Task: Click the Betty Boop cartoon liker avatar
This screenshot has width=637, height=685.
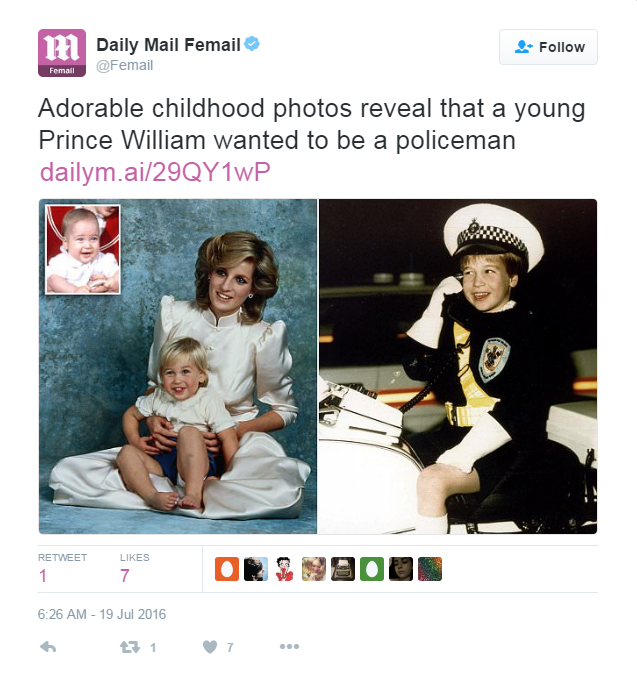Action: 285,569
